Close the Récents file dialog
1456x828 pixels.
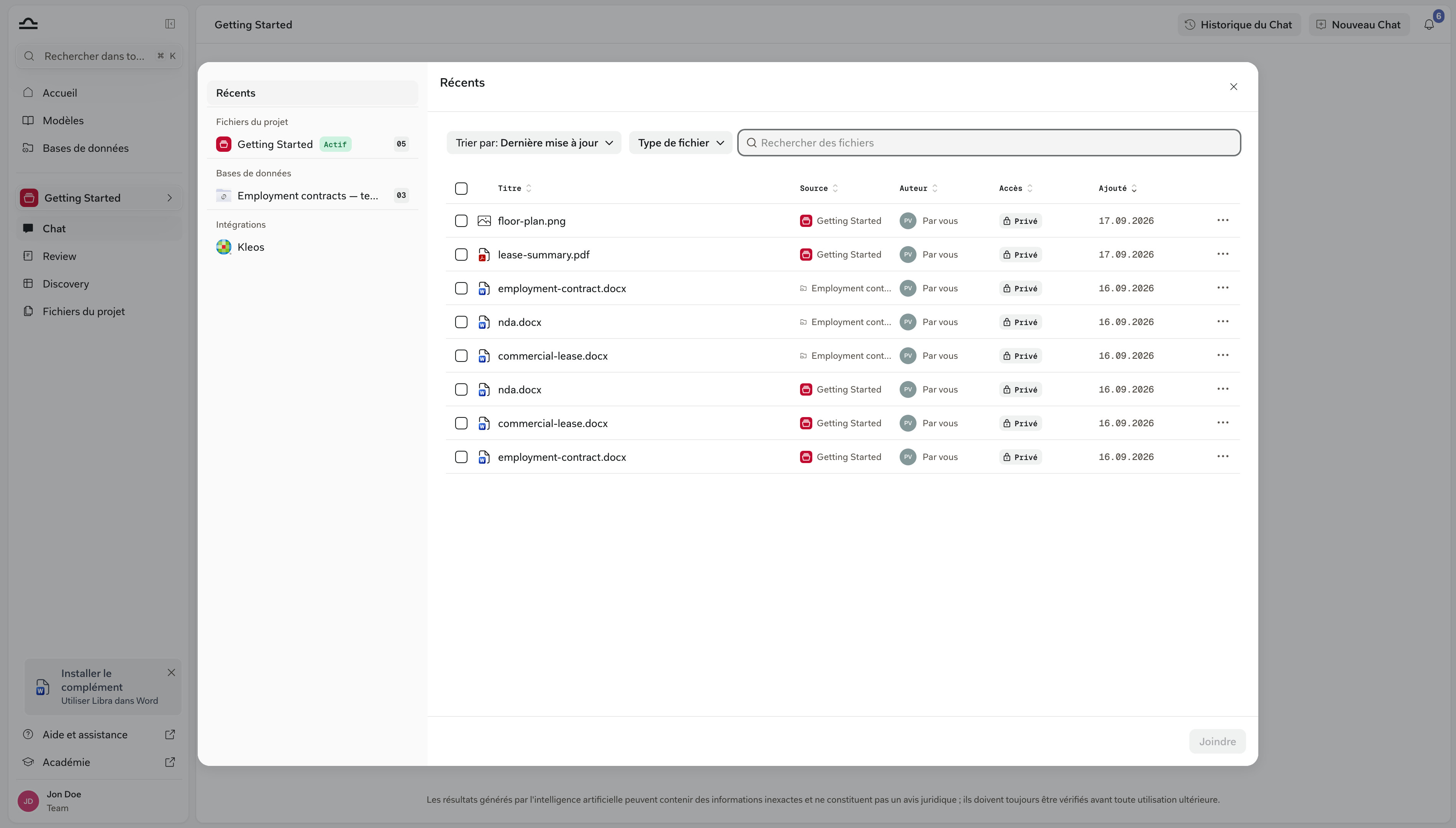tap(1233, 86)
